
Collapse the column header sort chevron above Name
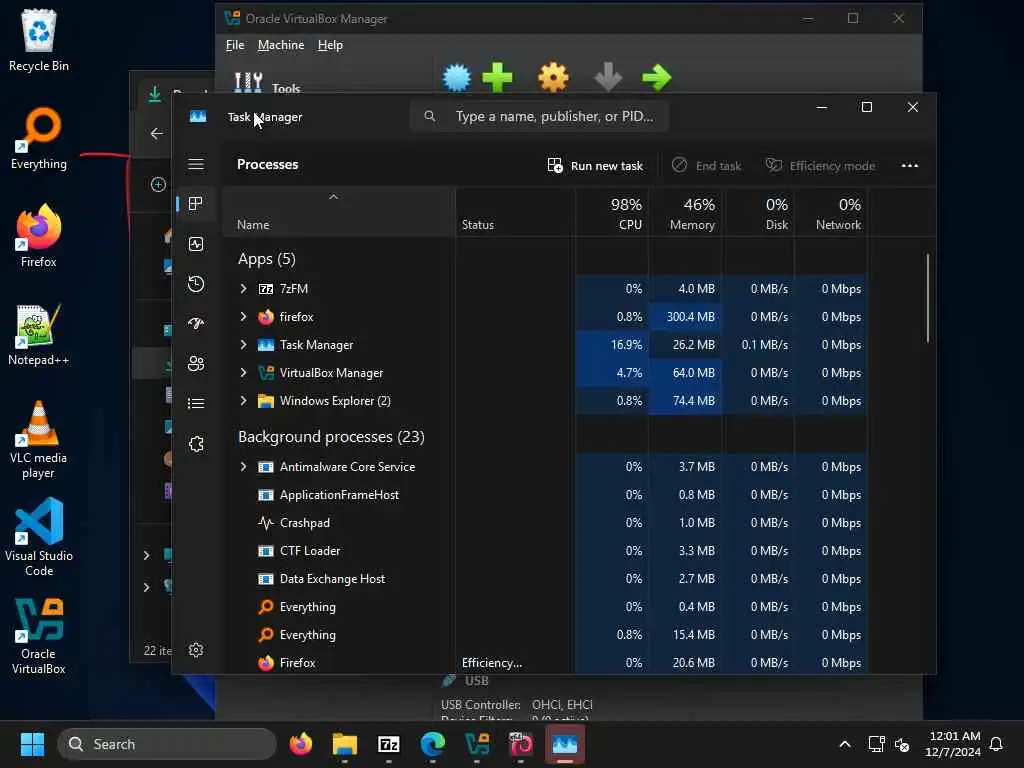point(333,197)
